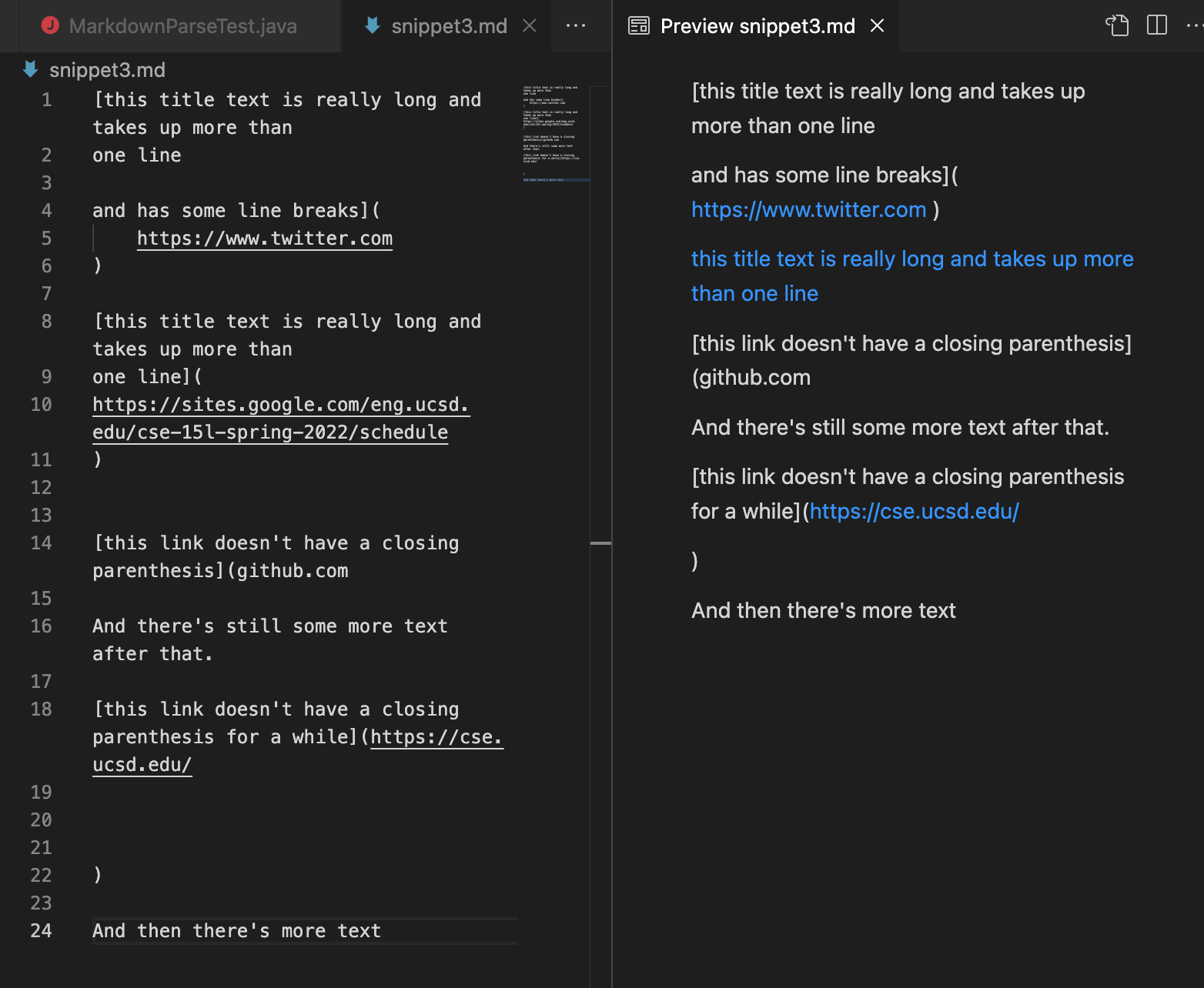Open the editor More Actions ellipsis menu
1204x988 pixels.
(576, 25)
